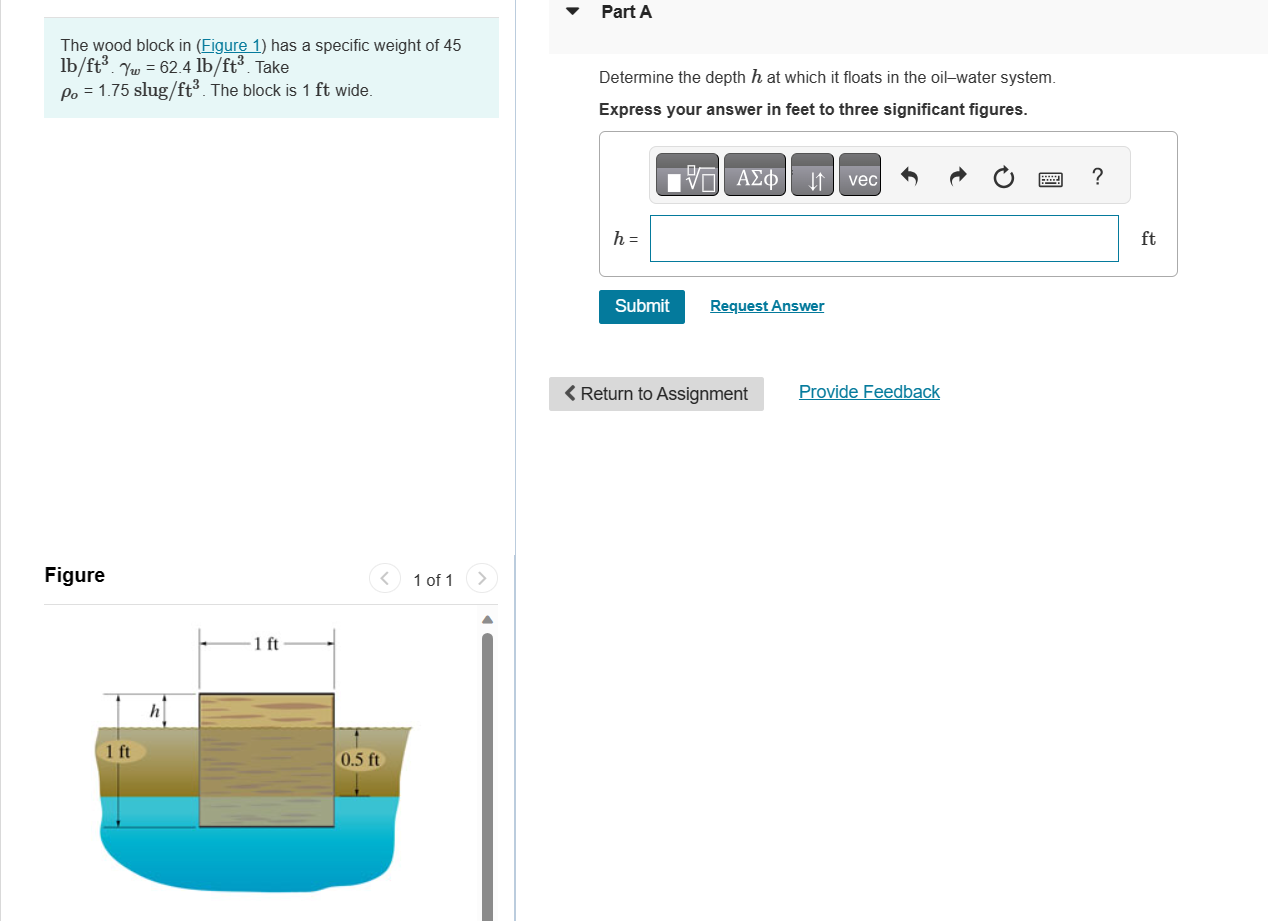The height and width of the screenshot is (921, 1268).
Task: Collapse the Part A section arrow
Action: [x=573, y=12]
